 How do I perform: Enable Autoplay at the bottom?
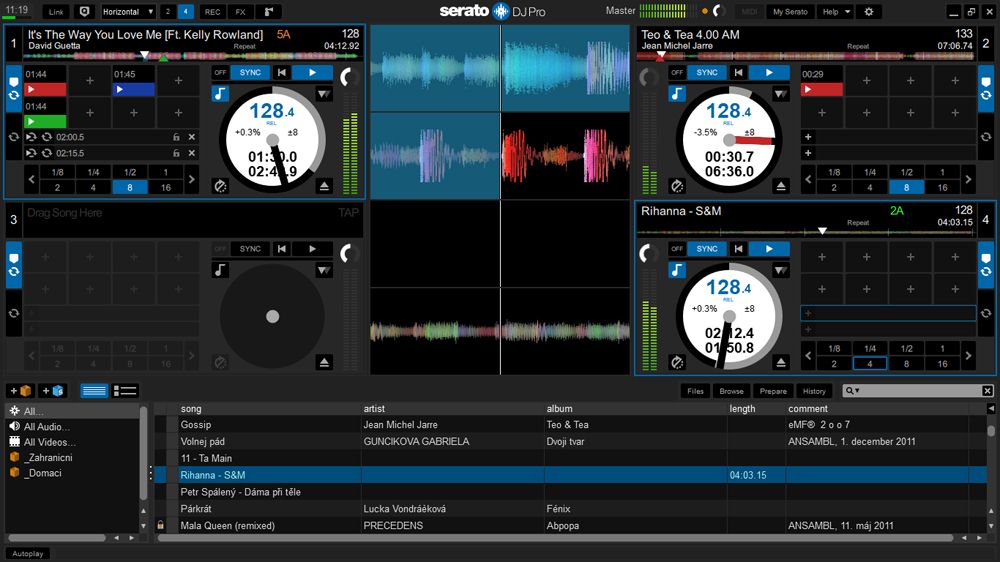click(x=28, y=553)
